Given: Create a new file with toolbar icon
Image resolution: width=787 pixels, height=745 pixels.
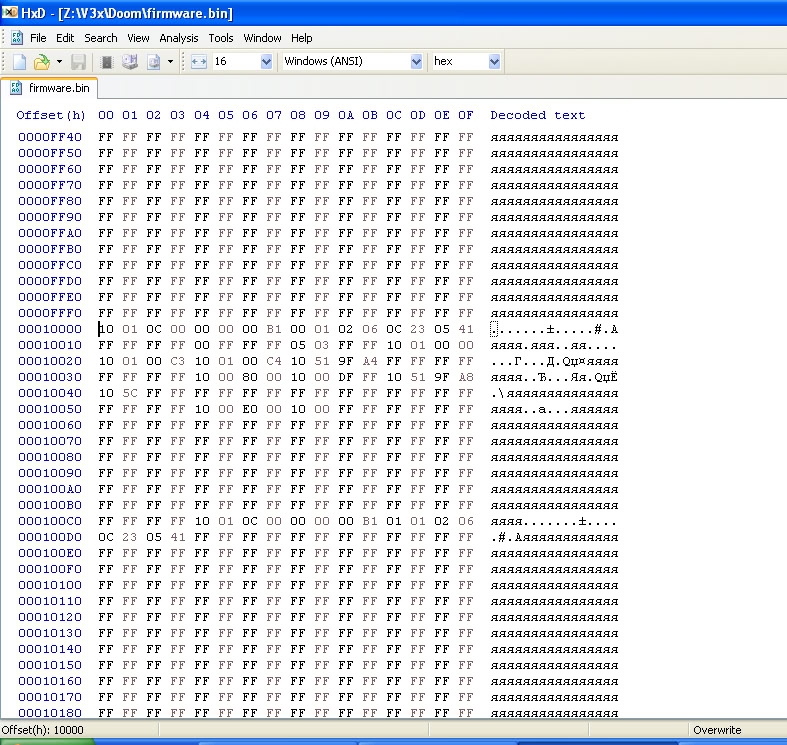Looking at the screenshot, I should click(19, 62).
